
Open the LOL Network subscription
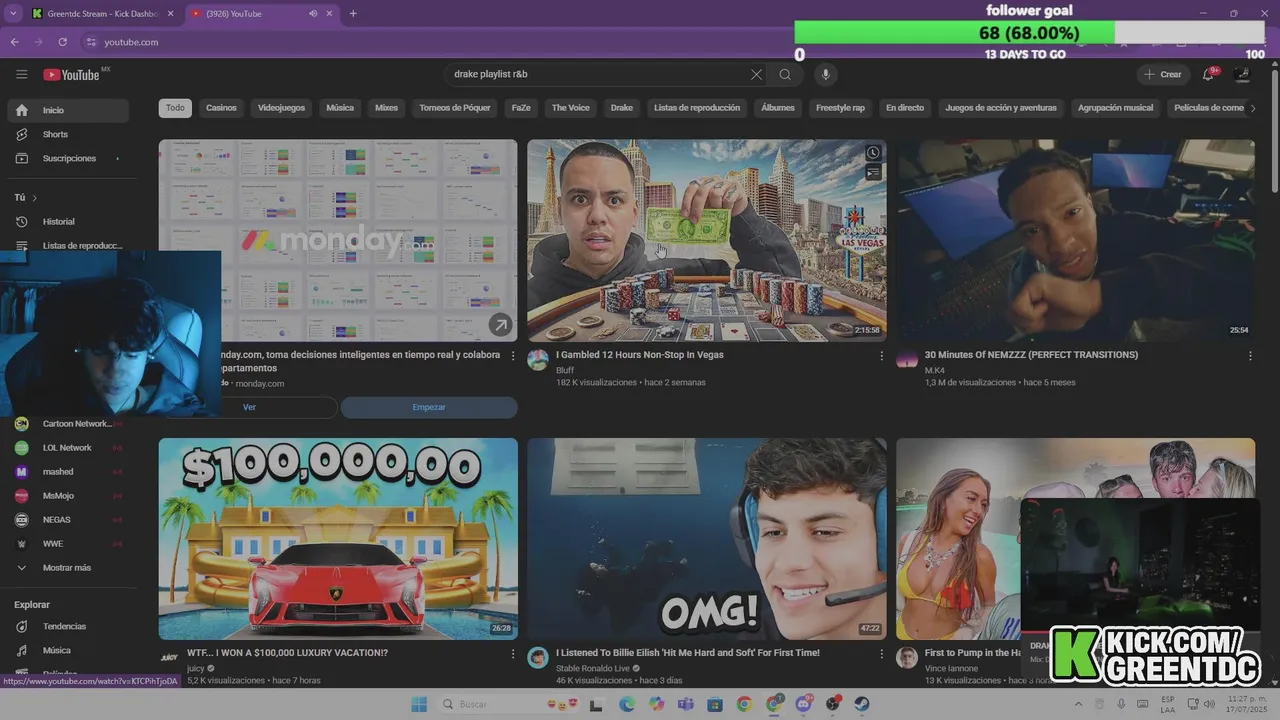click(x=68, y=448)
